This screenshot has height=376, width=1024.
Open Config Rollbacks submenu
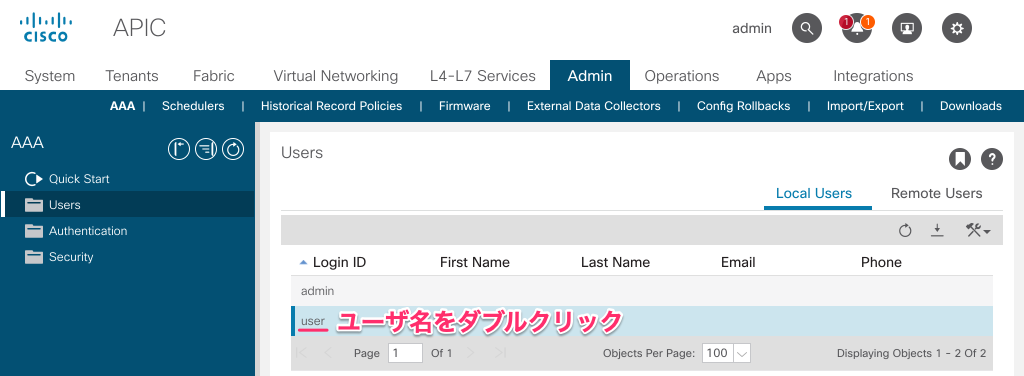(x=743, y=106)
